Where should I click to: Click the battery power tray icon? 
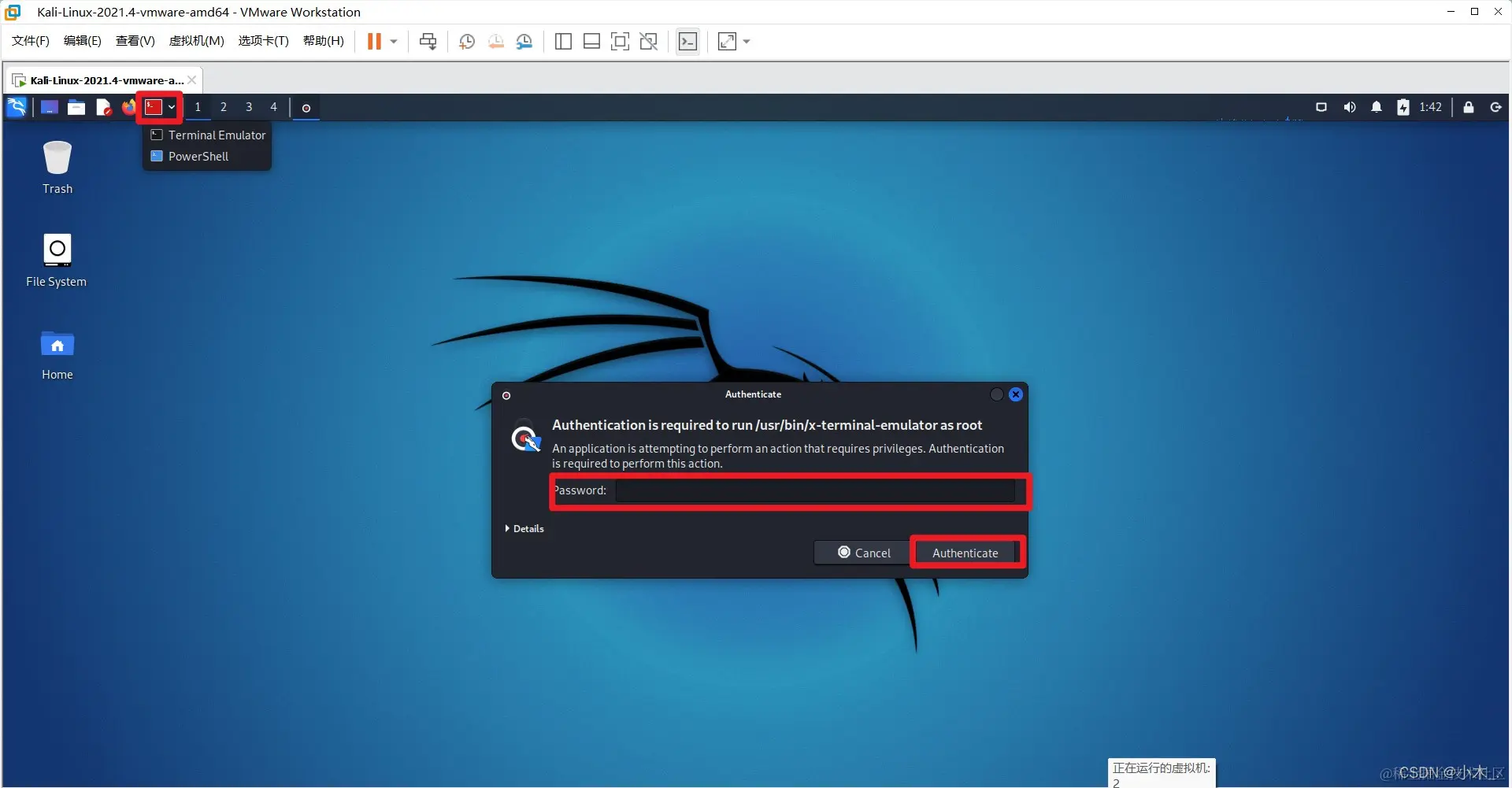(x=1403, y=107)
